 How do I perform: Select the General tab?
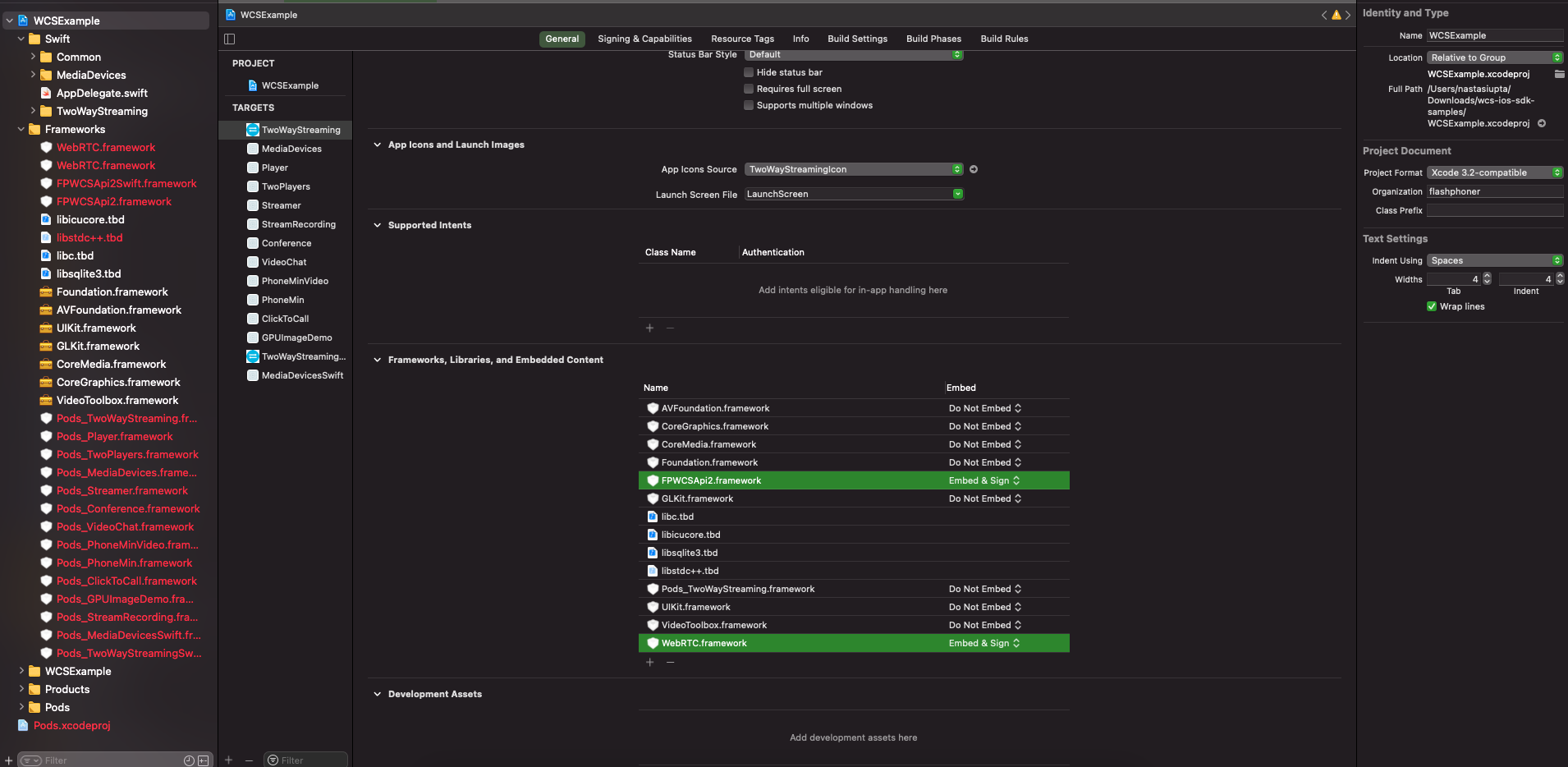coord(562,39)
